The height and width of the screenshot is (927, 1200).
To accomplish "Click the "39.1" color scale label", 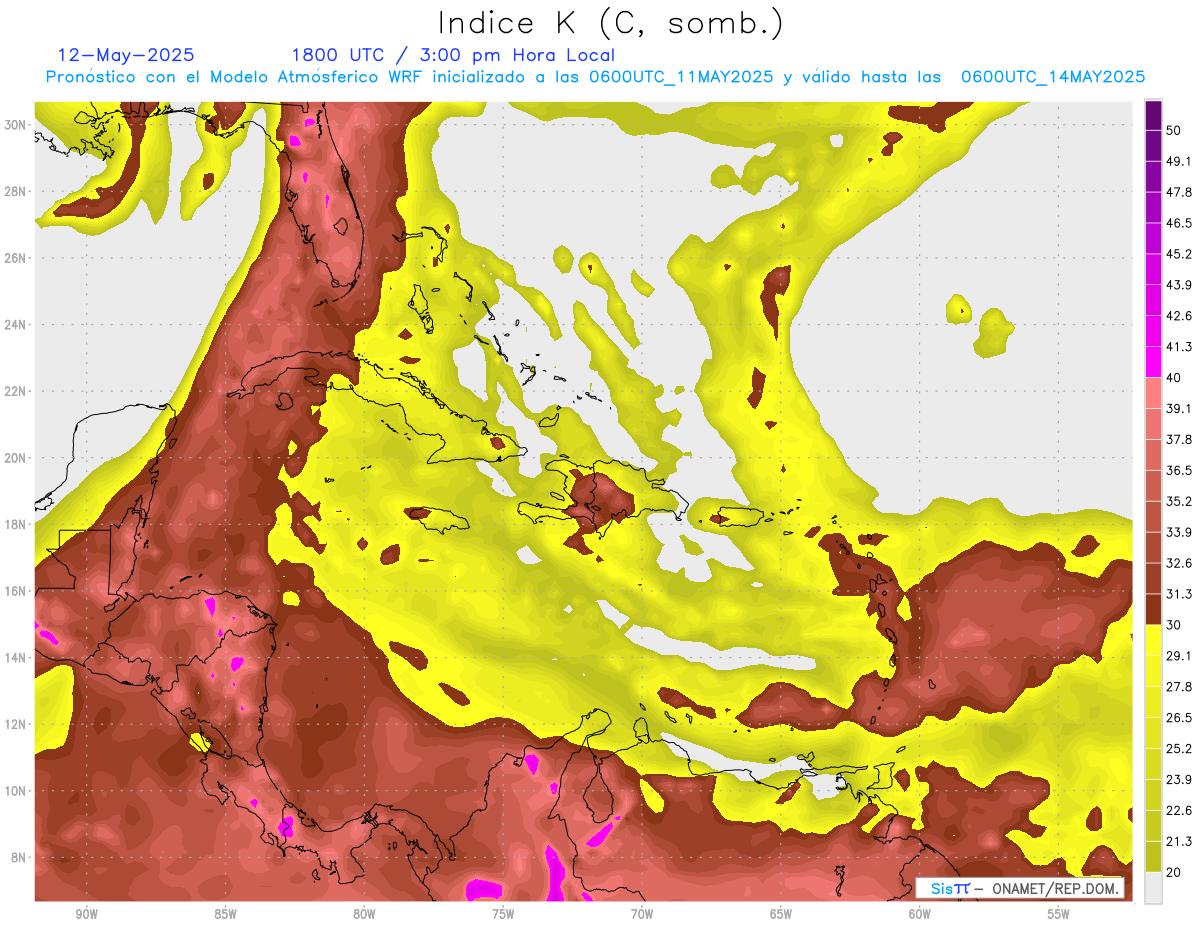I will pos(1179,409).
